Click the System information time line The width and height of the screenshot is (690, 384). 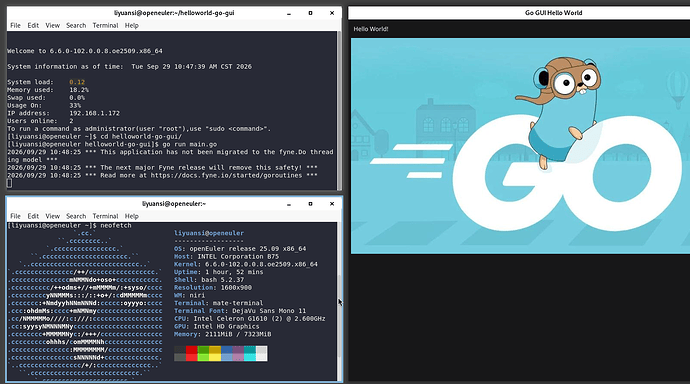(x=129, y=67)
